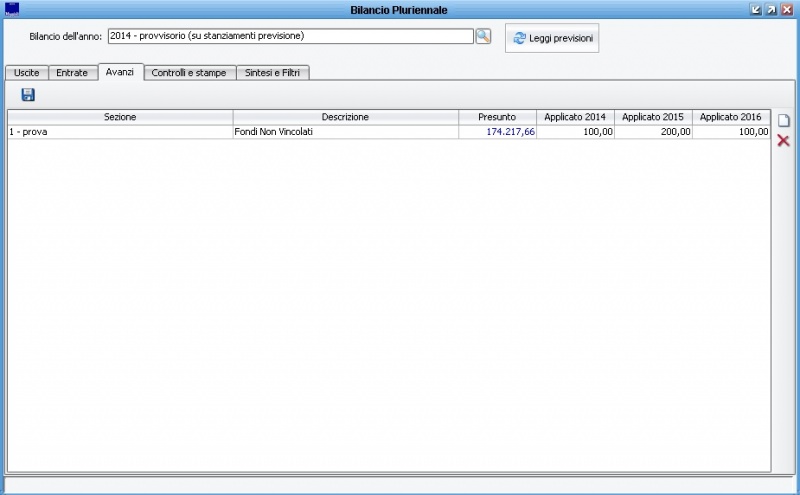Select the Avanzi tab

pos(120,72)
